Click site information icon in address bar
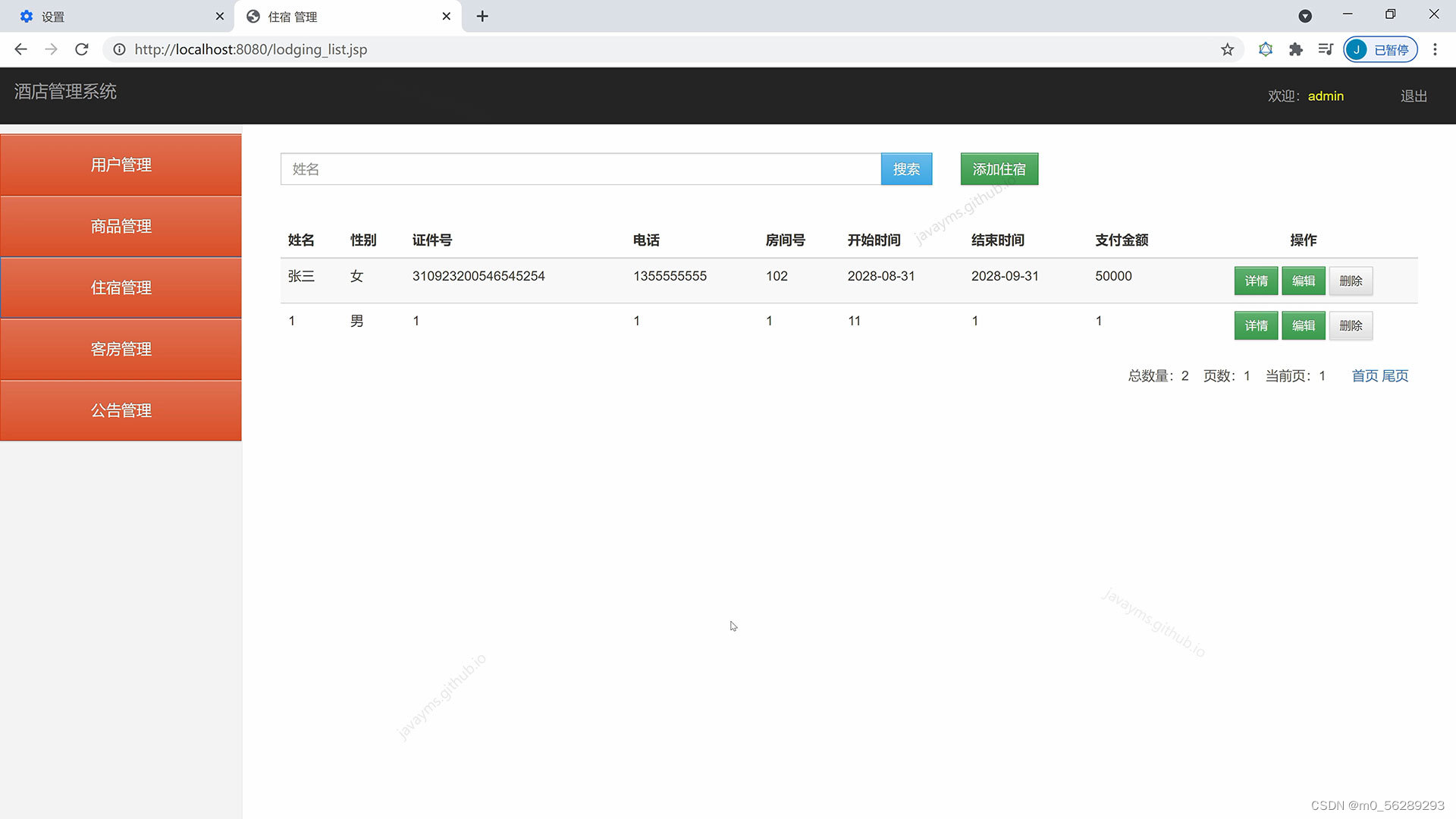1456x819 pixels. 119,49
